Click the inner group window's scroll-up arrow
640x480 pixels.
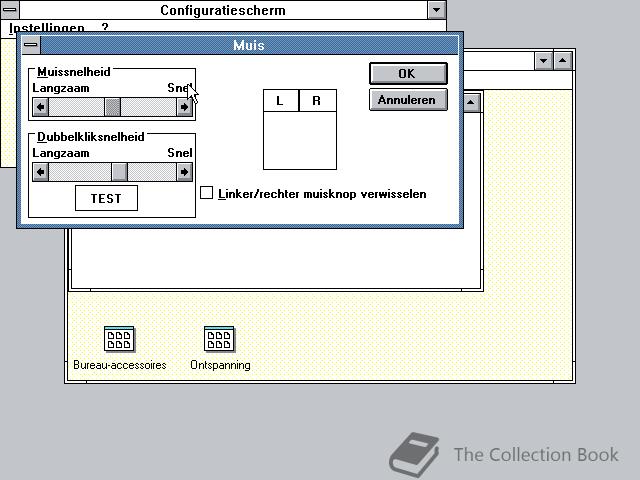pyautogui.click(x=471, y=102)
